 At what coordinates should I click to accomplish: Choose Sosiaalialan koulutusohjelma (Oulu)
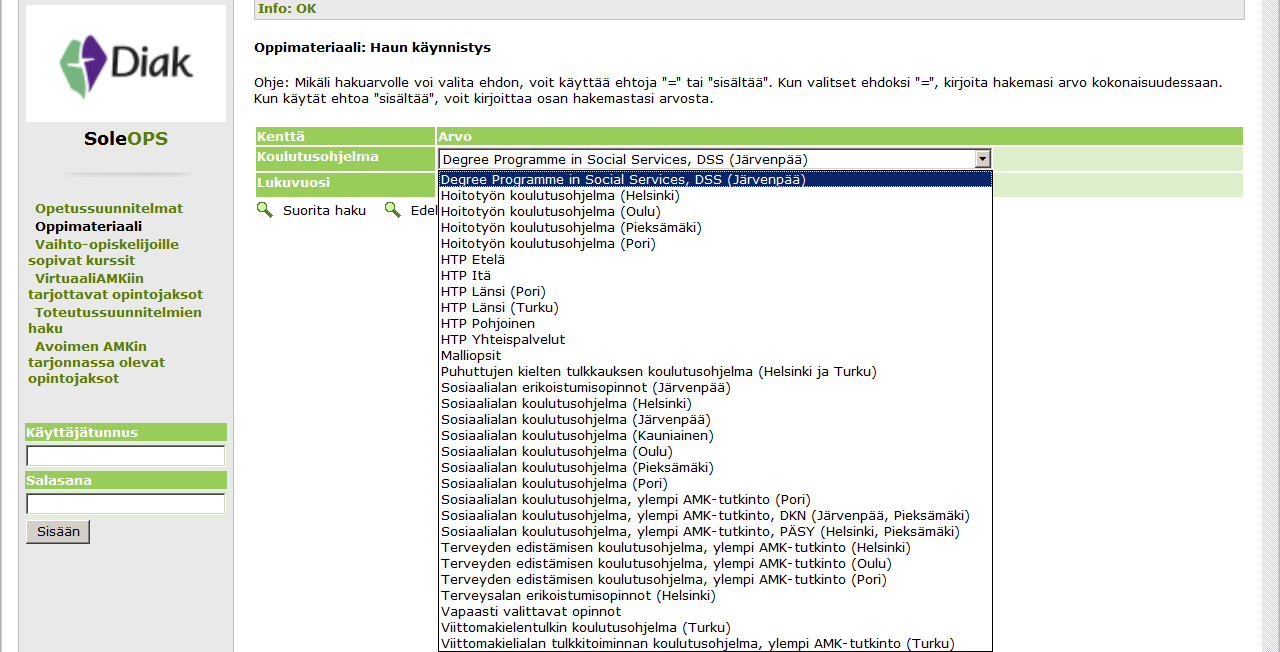pyautogui.click(x=715, y=452)
